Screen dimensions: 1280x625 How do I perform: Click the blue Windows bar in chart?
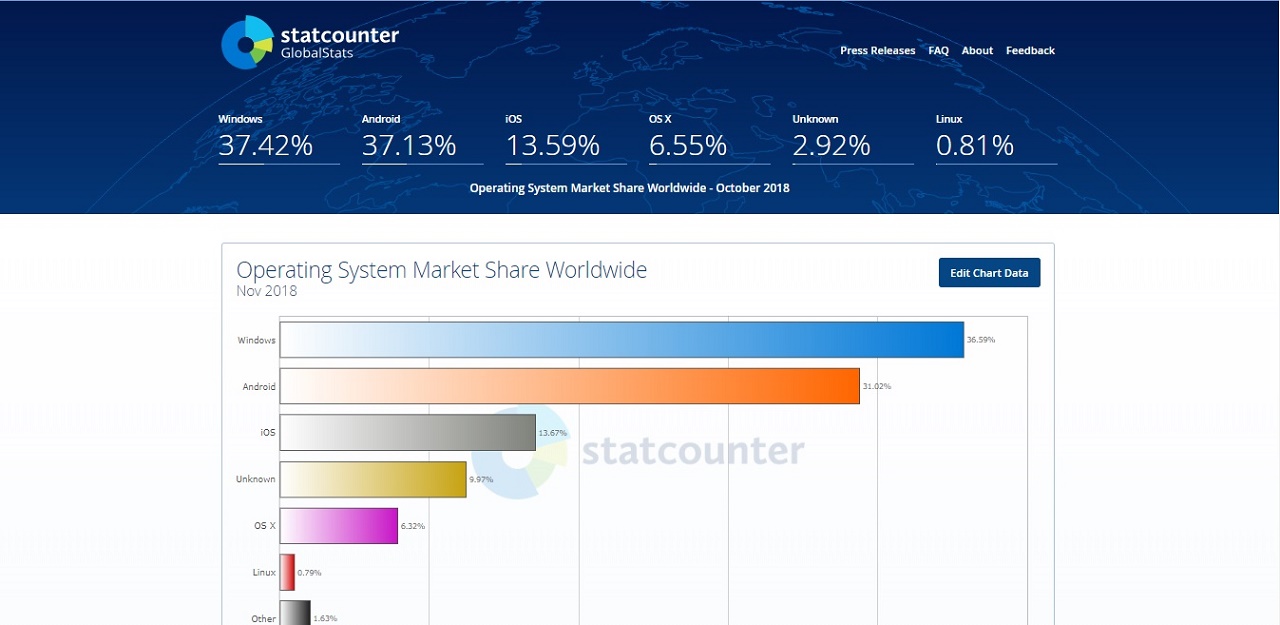point(622,340)
